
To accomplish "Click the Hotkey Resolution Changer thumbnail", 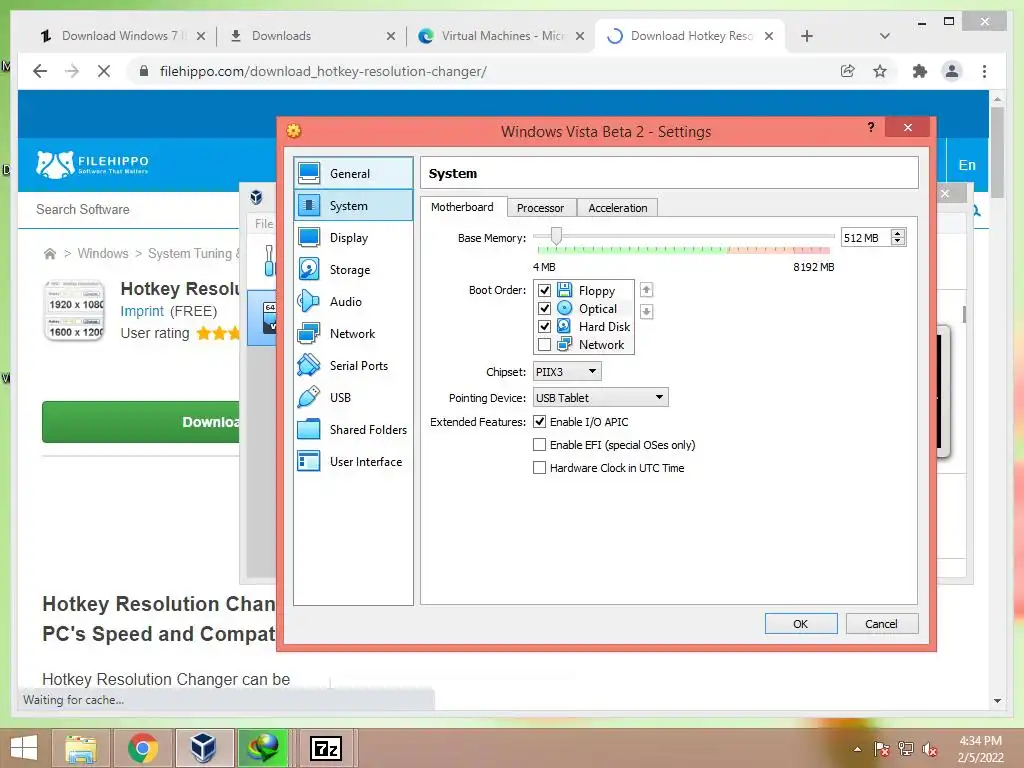I will click(x=74, y=311).
